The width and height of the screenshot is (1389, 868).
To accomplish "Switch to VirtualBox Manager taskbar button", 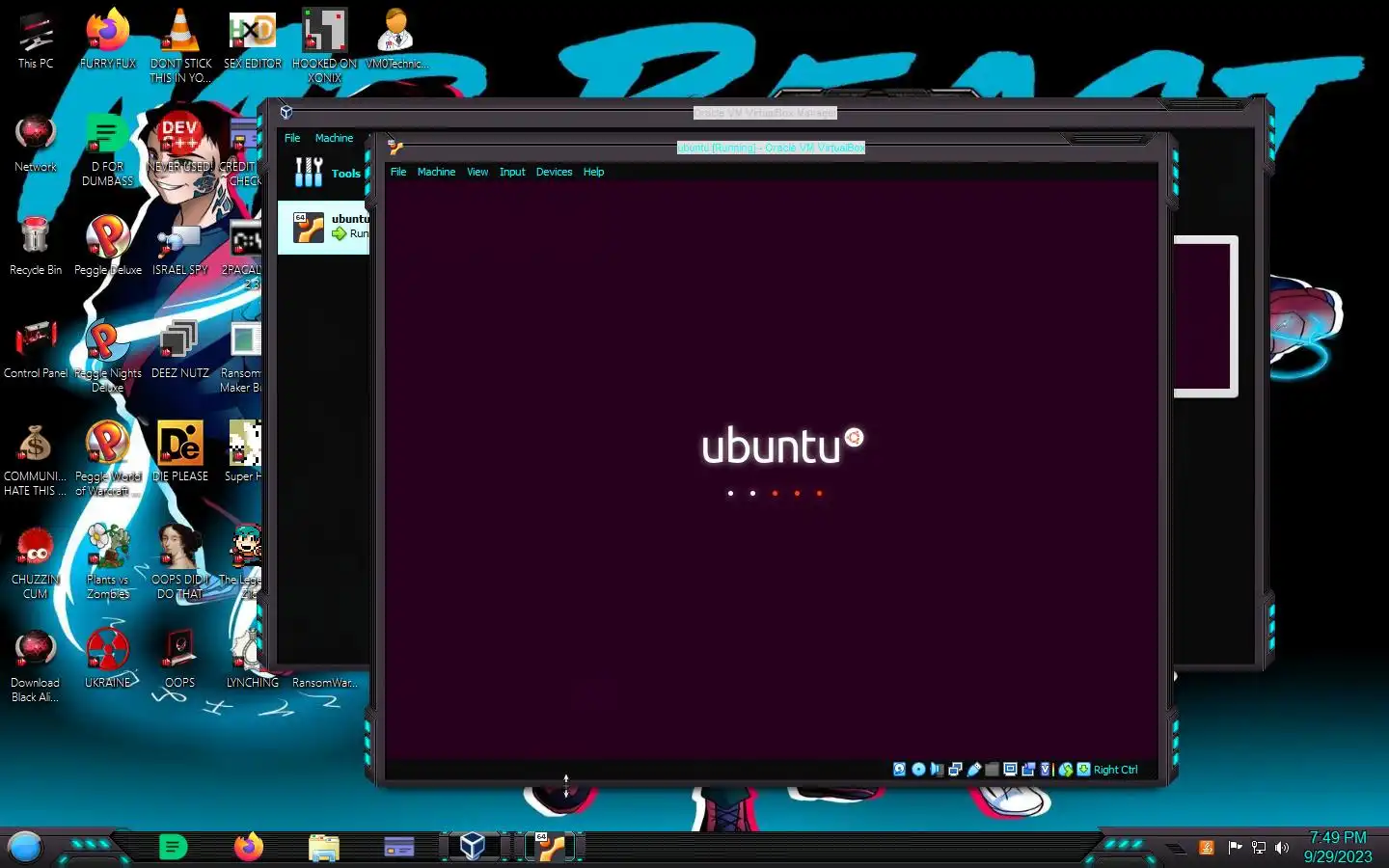I will pyautogui.click(x=473, y=847).
